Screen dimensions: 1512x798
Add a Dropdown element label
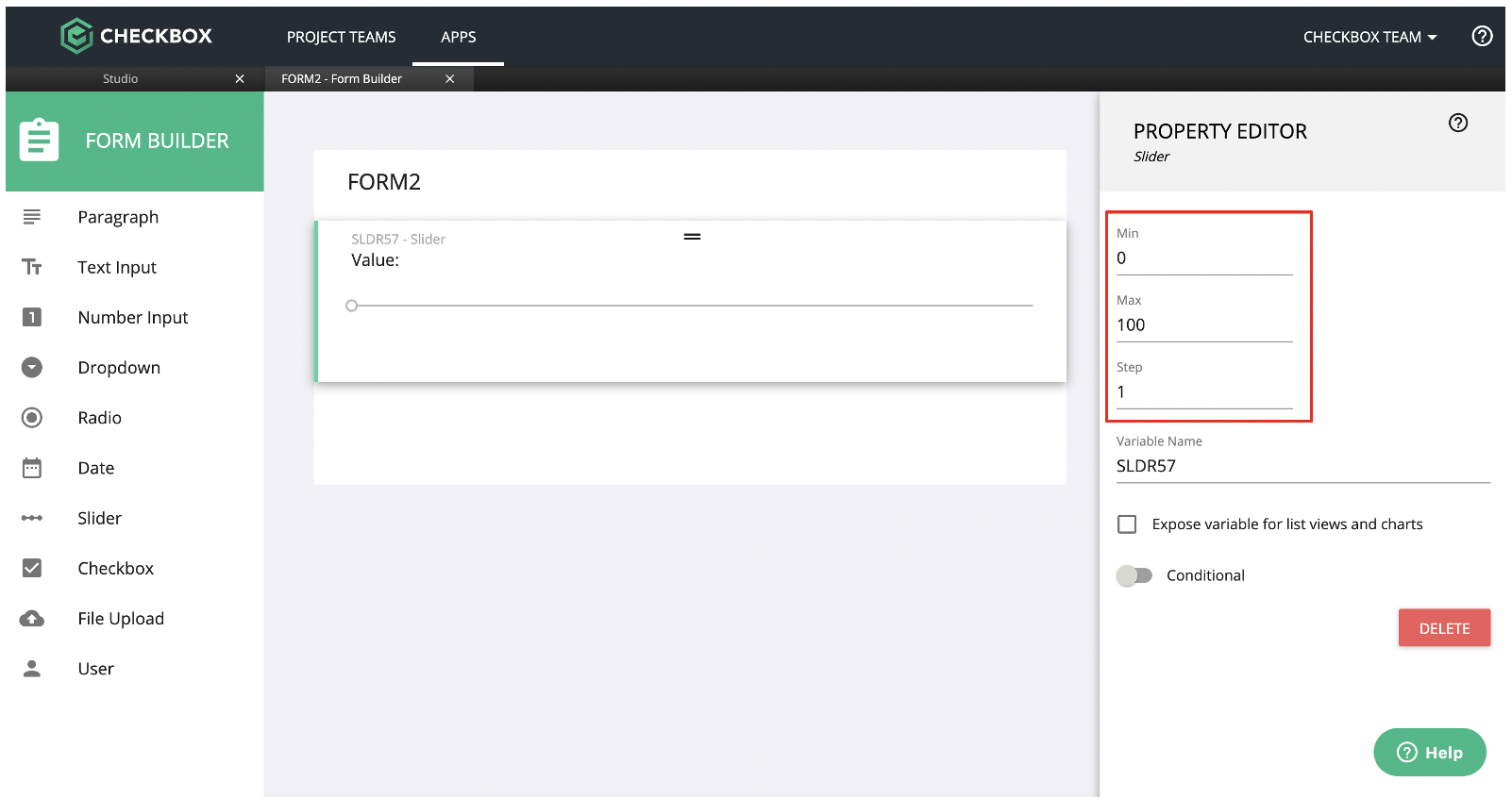point(119,368)
